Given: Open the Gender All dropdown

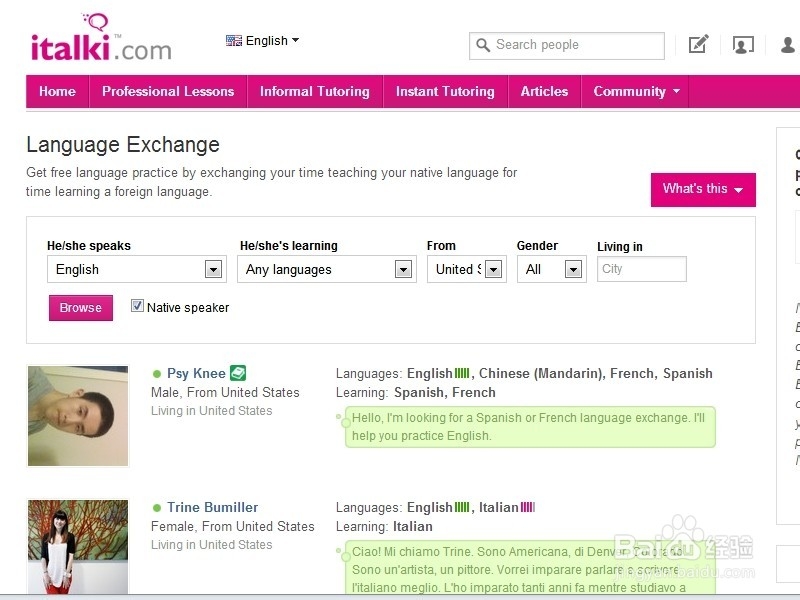Looking at the screenshot, I should (552, 269).
